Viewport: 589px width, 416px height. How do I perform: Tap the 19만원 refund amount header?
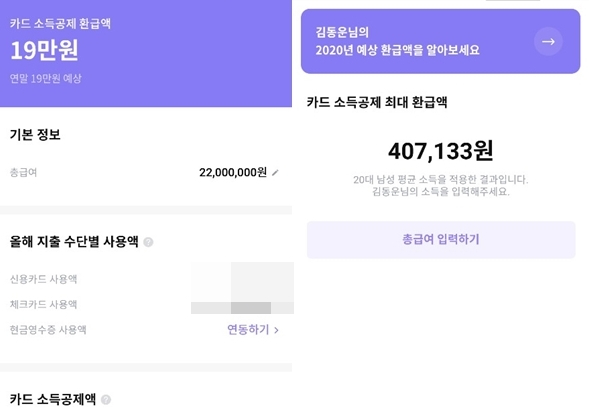pos(44,50)
